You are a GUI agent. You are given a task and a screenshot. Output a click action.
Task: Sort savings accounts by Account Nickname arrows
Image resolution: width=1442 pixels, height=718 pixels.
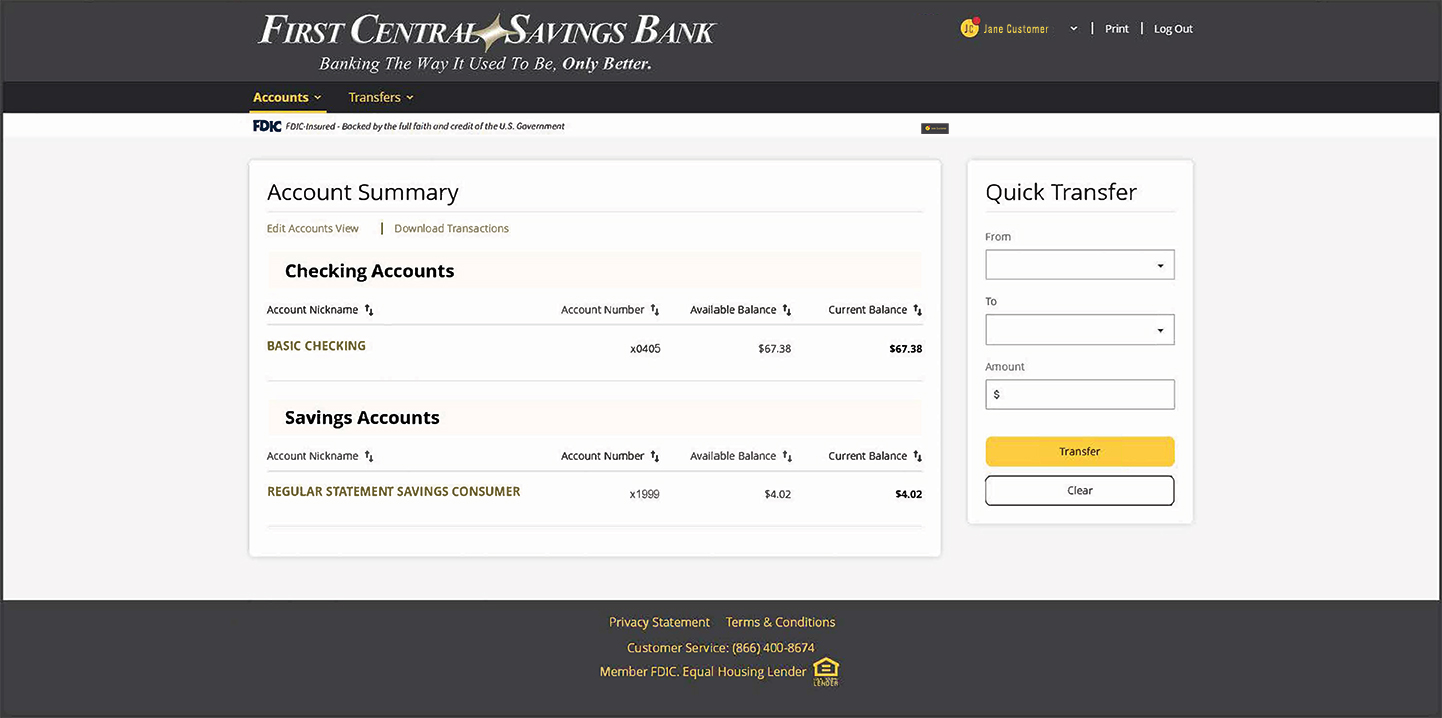coord(369,457)
